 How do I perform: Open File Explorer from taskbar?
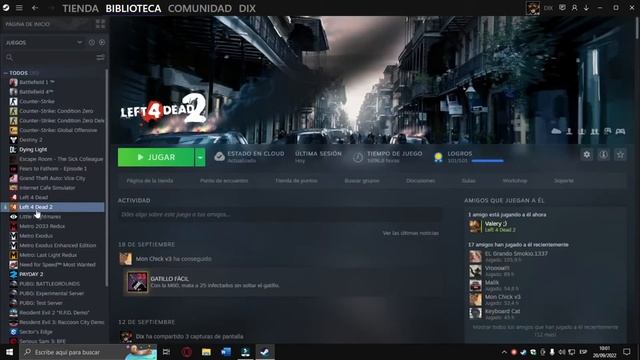[x=206, y=352]
